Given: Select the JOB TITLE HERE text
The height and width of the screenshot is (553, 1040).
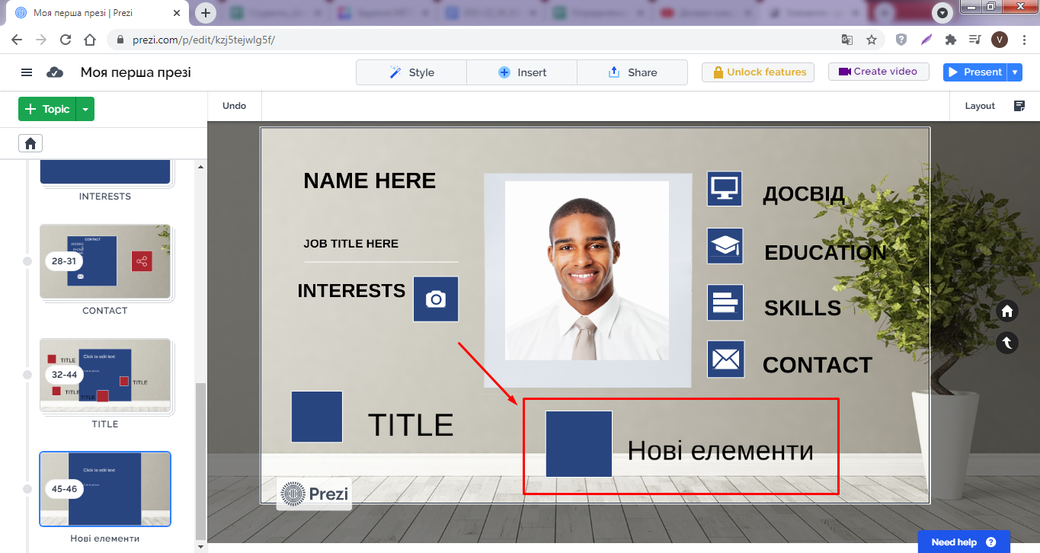Looking at the screenshot, I should point(351,243).
